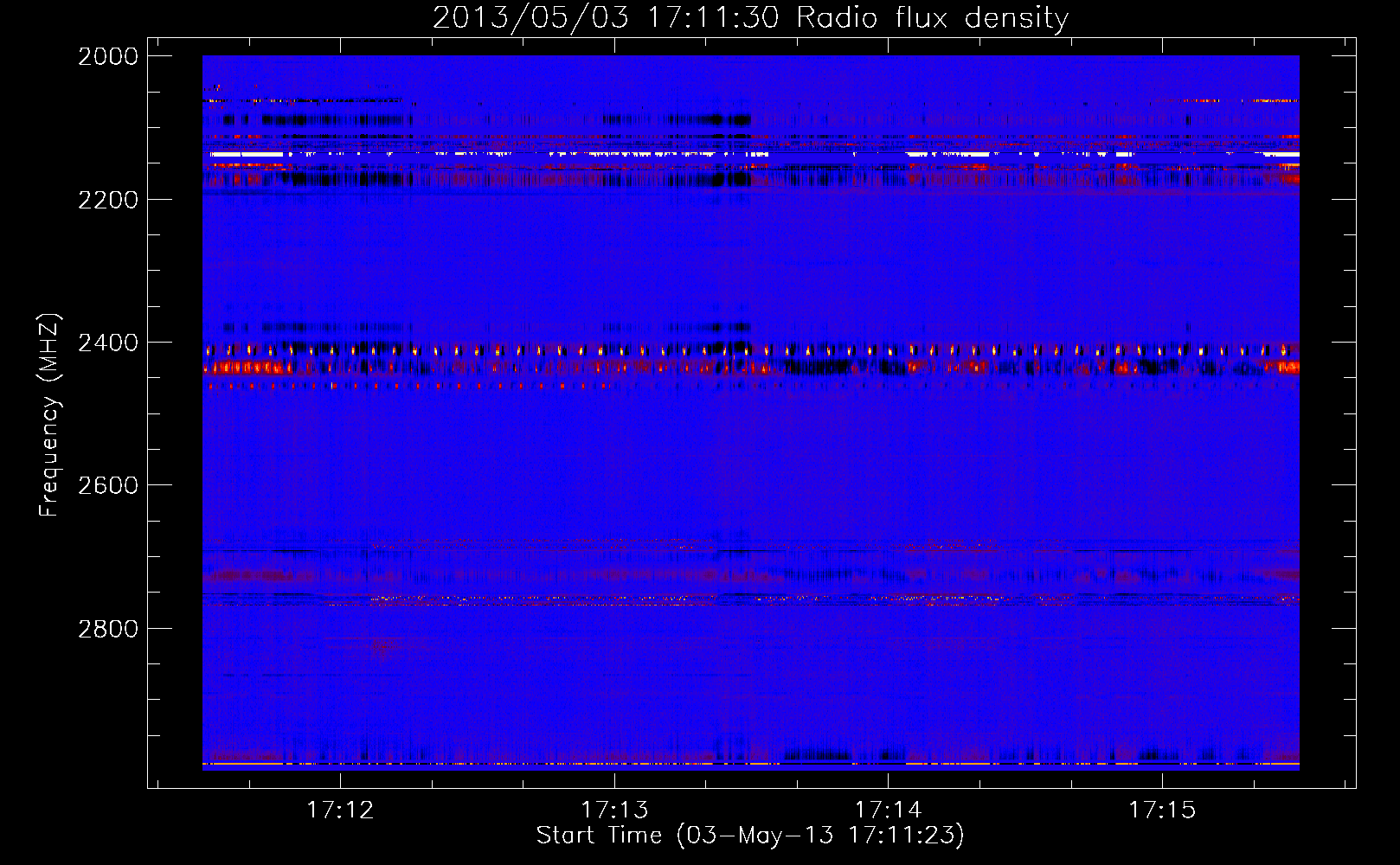Click the 2800 frequency tick label

point(108,629)
